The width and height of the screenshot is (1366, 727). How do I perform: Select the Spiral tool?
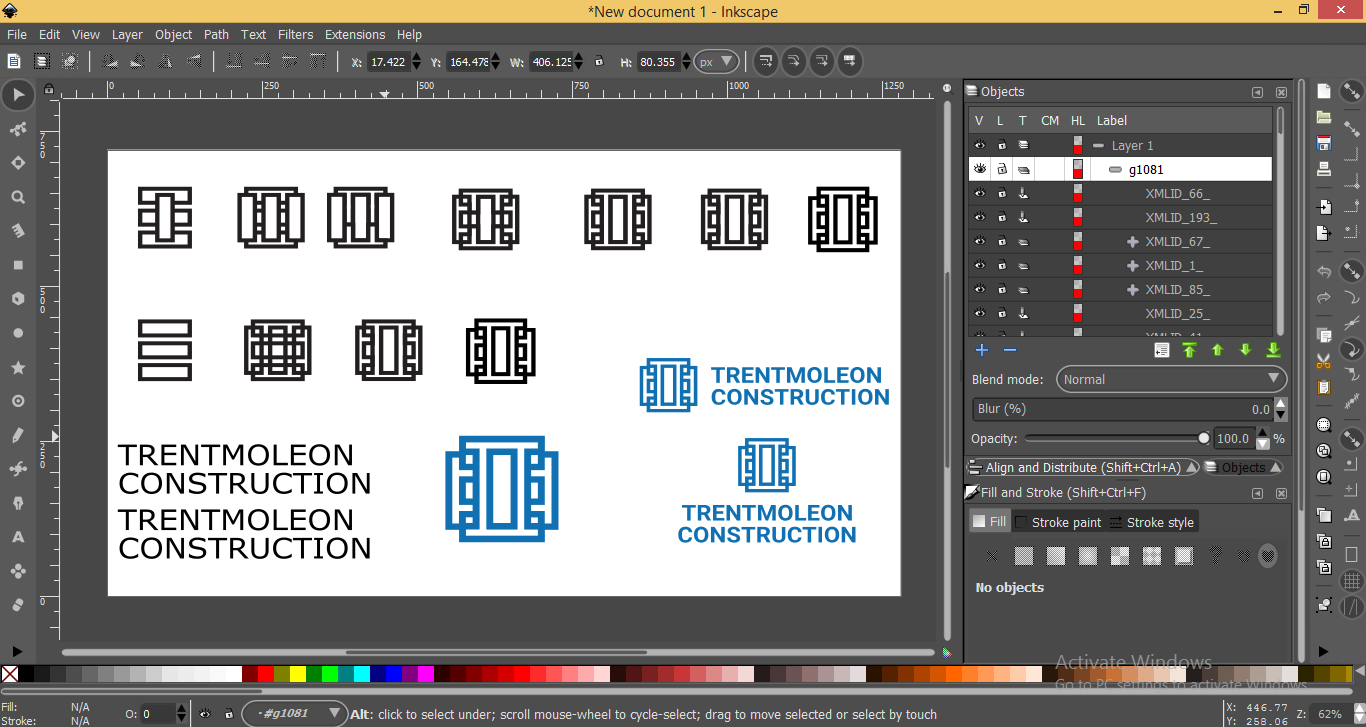17,401
